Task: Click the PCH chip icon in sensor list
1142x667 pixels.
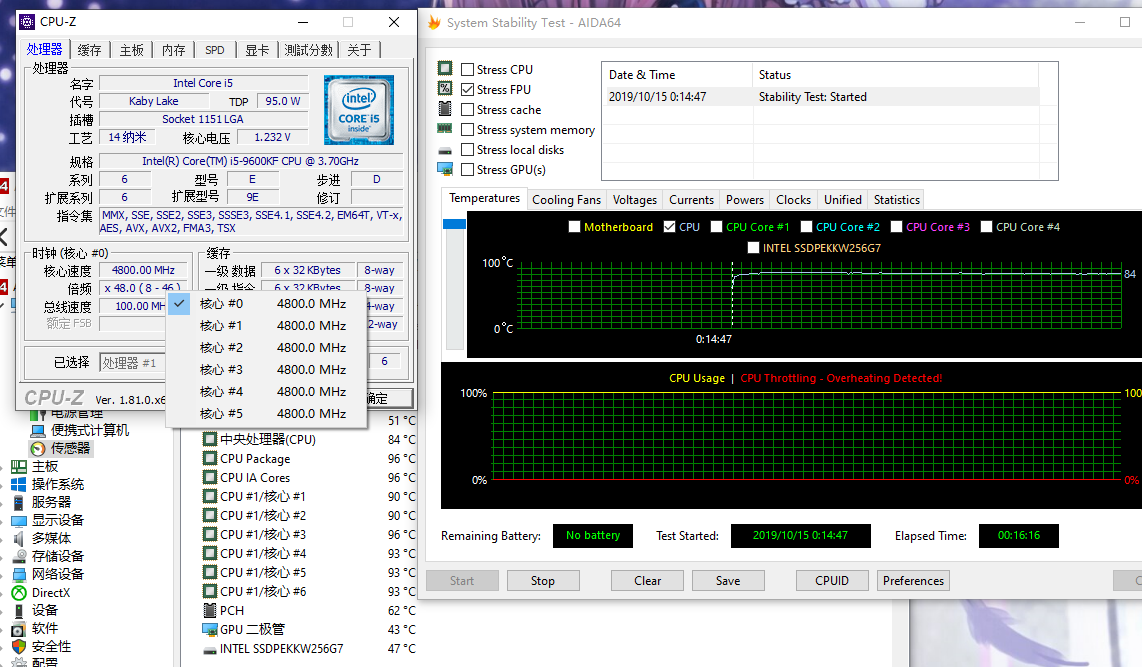Action: [x=210, y=610]
